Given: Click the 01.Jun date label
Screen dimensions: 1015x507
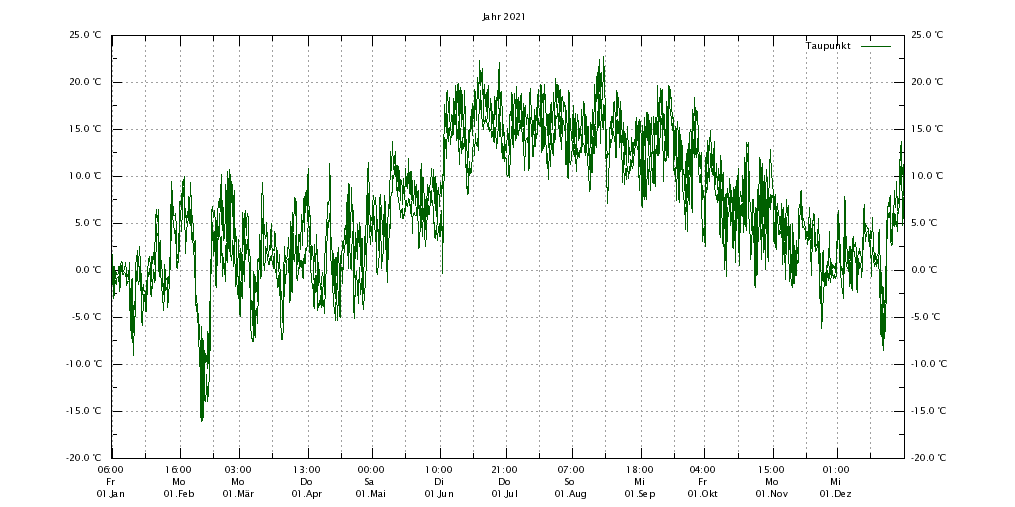Looking at the screenshot, I should point(439,494).
